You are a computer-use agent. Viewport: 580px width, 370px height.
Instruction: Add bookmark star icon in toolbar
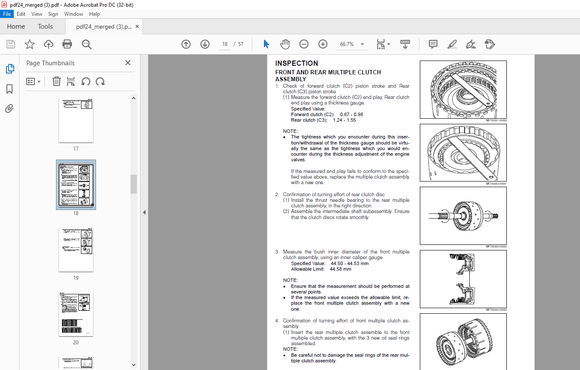30,44
